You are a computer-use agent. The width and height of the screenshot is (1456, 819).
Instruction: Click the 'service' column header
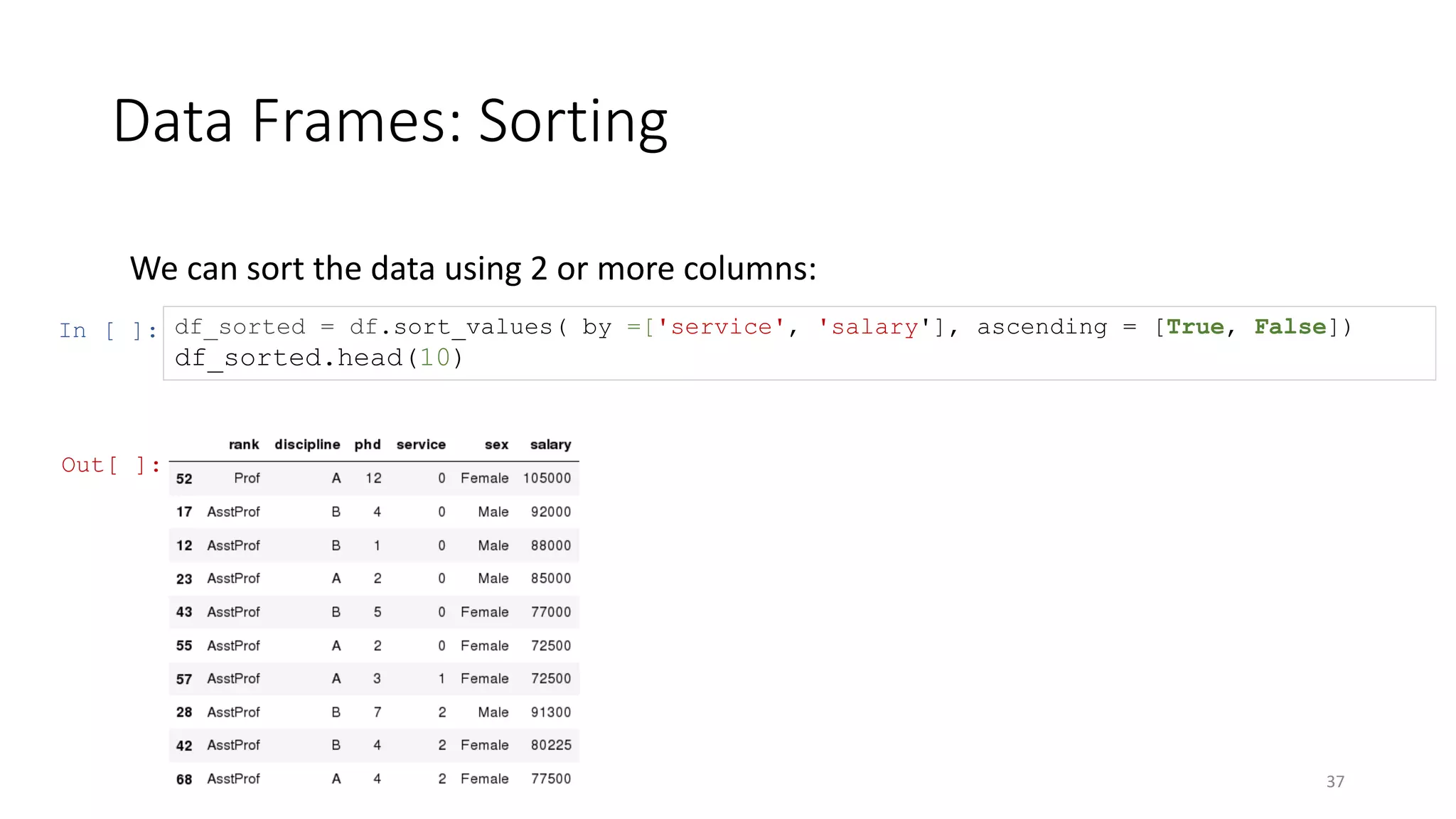pyautogui.click(x=421, y=444)
